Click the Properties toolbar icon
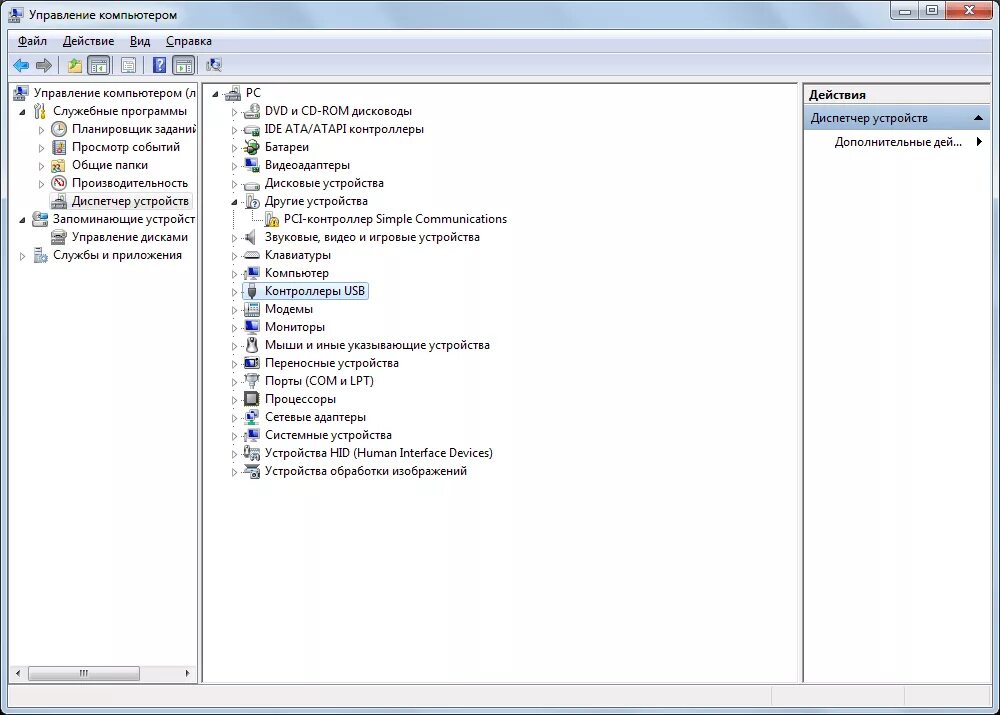The height and width of the screenshot is (715, 1000). (129, 65)
